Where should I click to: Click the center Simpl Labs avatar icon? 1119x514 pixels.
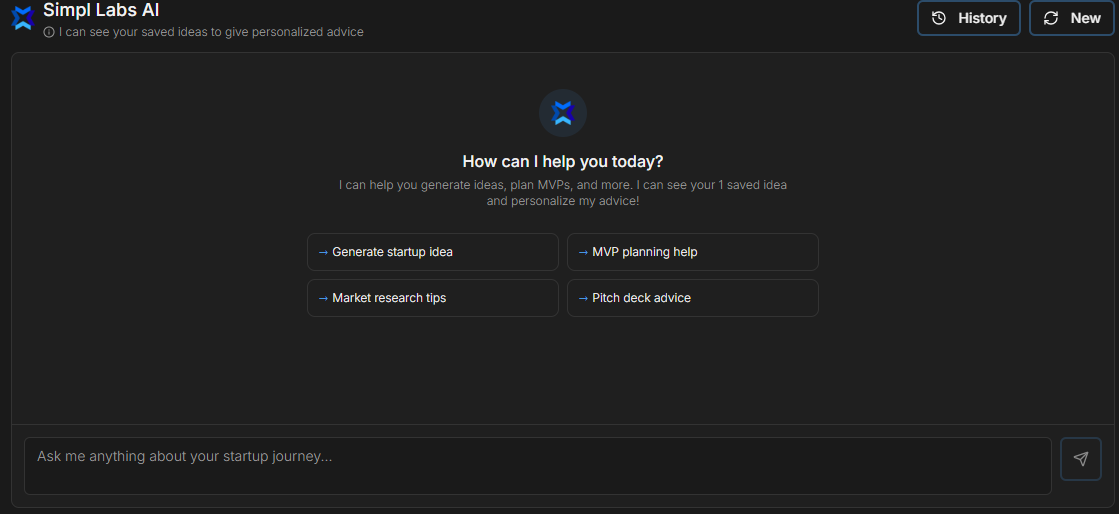click(x=563, y=113)
